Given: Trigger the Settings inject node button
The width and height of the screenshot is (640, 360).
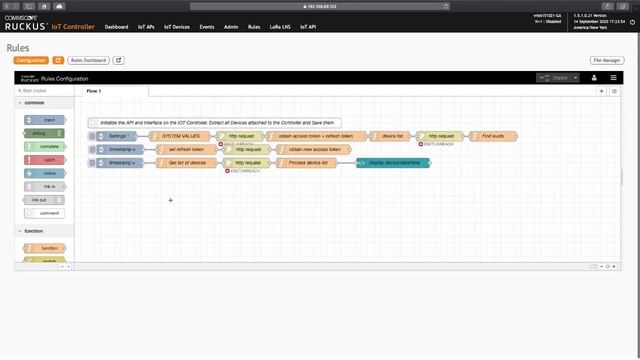Looking at the screenshot, I should click(92, 136).
